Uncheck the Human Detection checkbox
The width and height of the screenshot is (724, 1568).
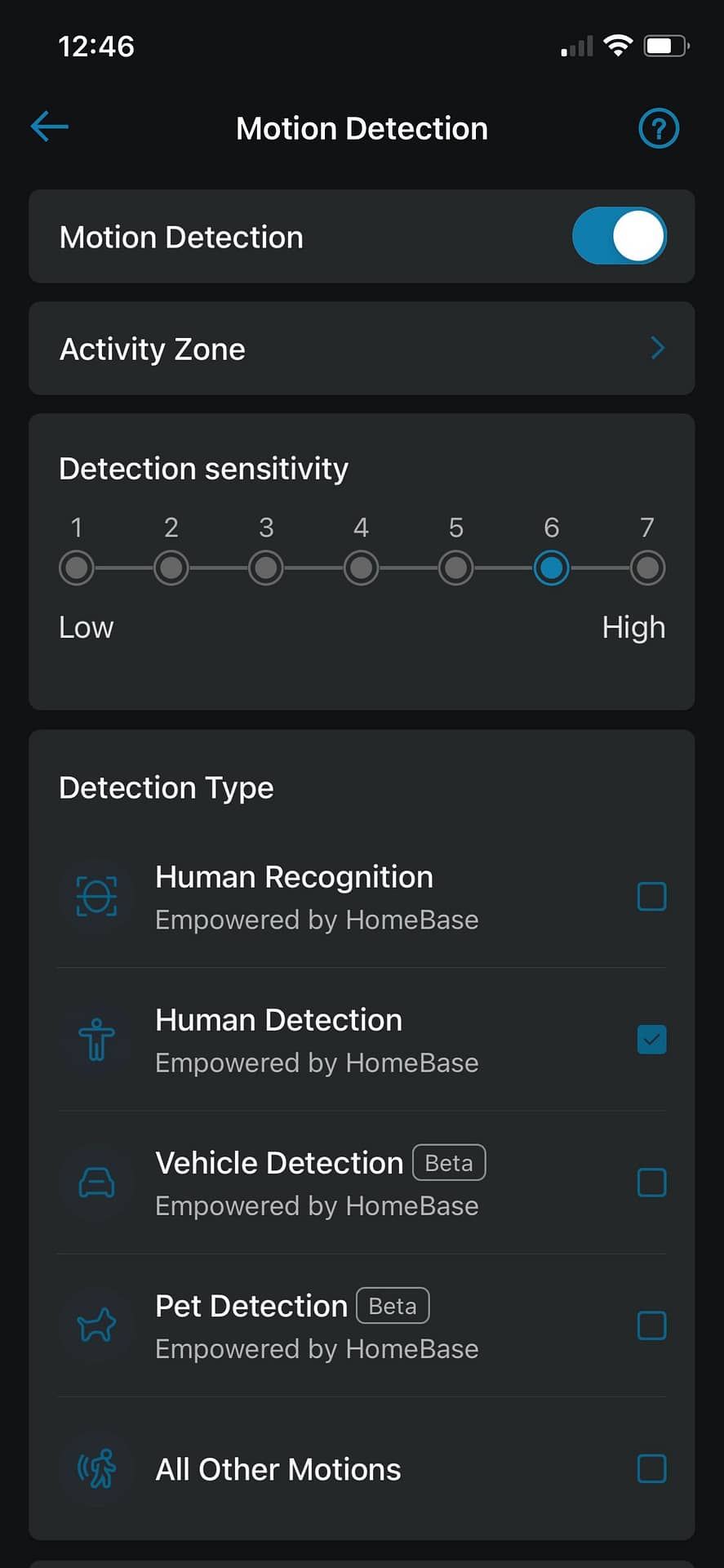pyautogui.click(x=651, y=1040)
